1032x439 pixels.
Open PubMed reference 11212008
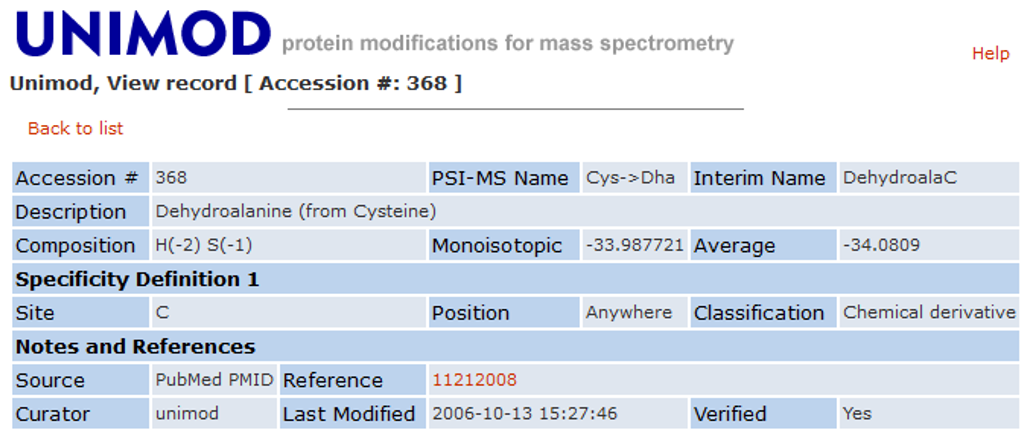[x=474, y=380]
